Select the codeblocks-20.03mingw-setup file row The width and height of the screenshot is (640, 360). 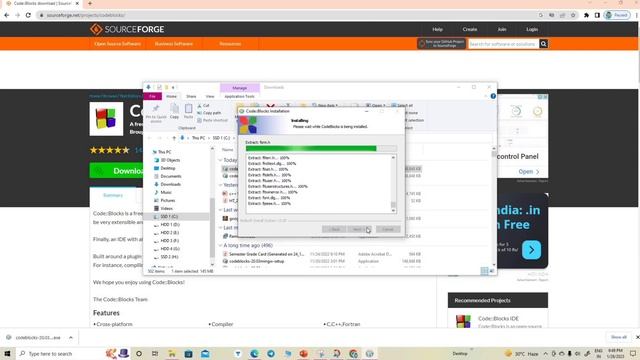[x=322, y=261]
